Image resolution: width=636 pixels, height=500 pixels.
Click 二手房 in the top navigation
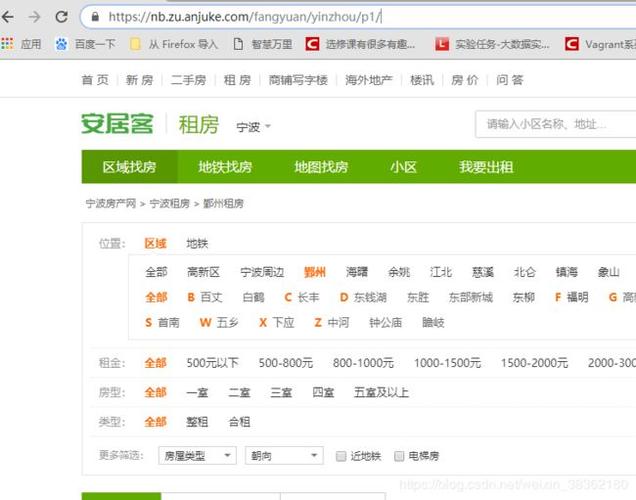tap(188, 80)
